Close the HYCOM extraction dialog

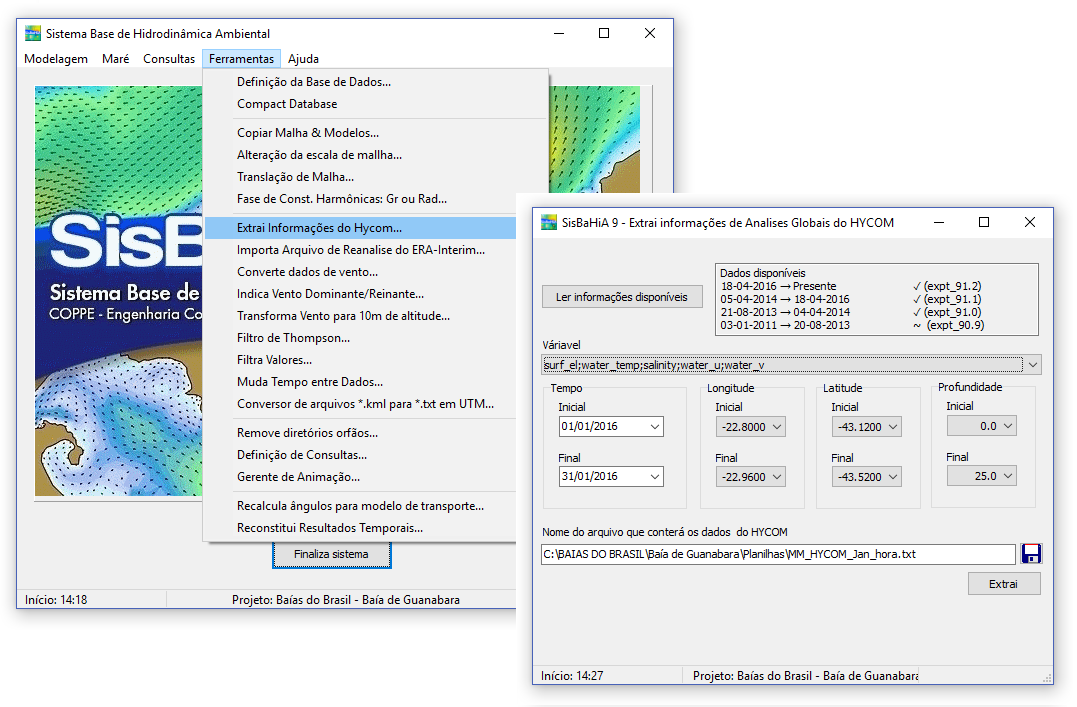coord(1030,222)
